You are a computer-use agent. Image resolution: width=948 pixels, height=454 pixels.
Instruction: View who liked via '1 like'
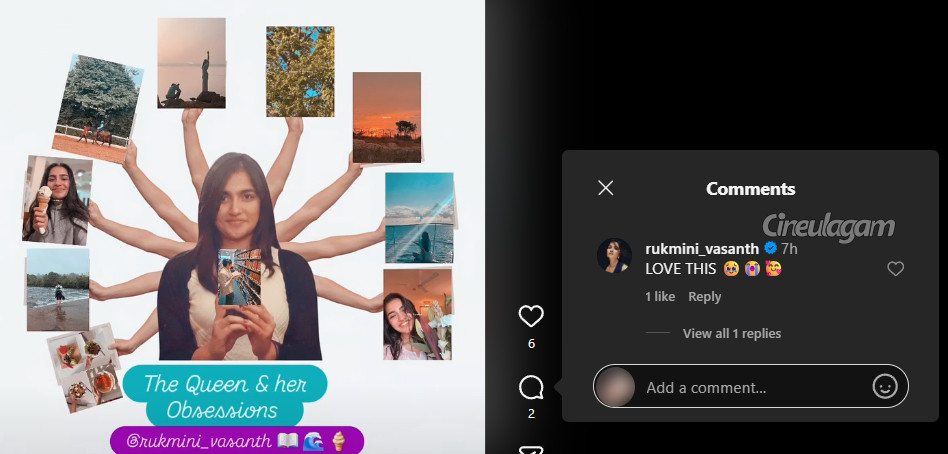pyautogui.click(x=660, y=297)
